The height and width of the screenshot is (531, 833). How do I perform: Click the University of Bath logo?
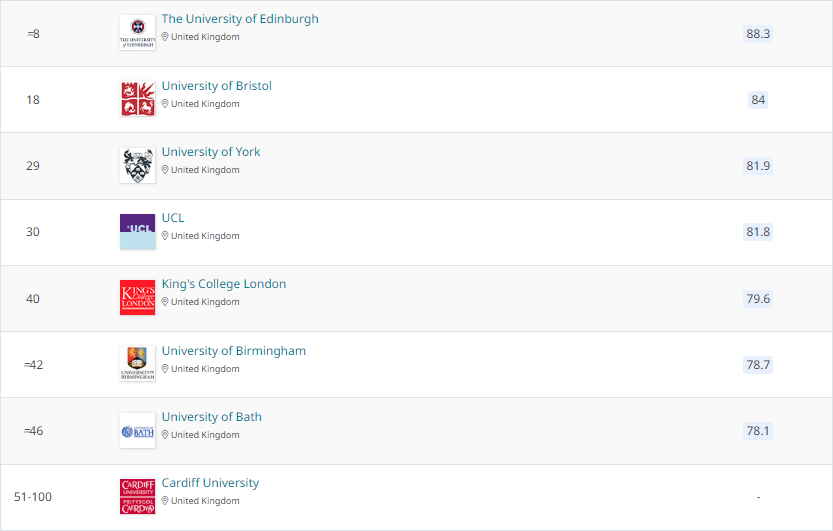click(x=137, y=430)
